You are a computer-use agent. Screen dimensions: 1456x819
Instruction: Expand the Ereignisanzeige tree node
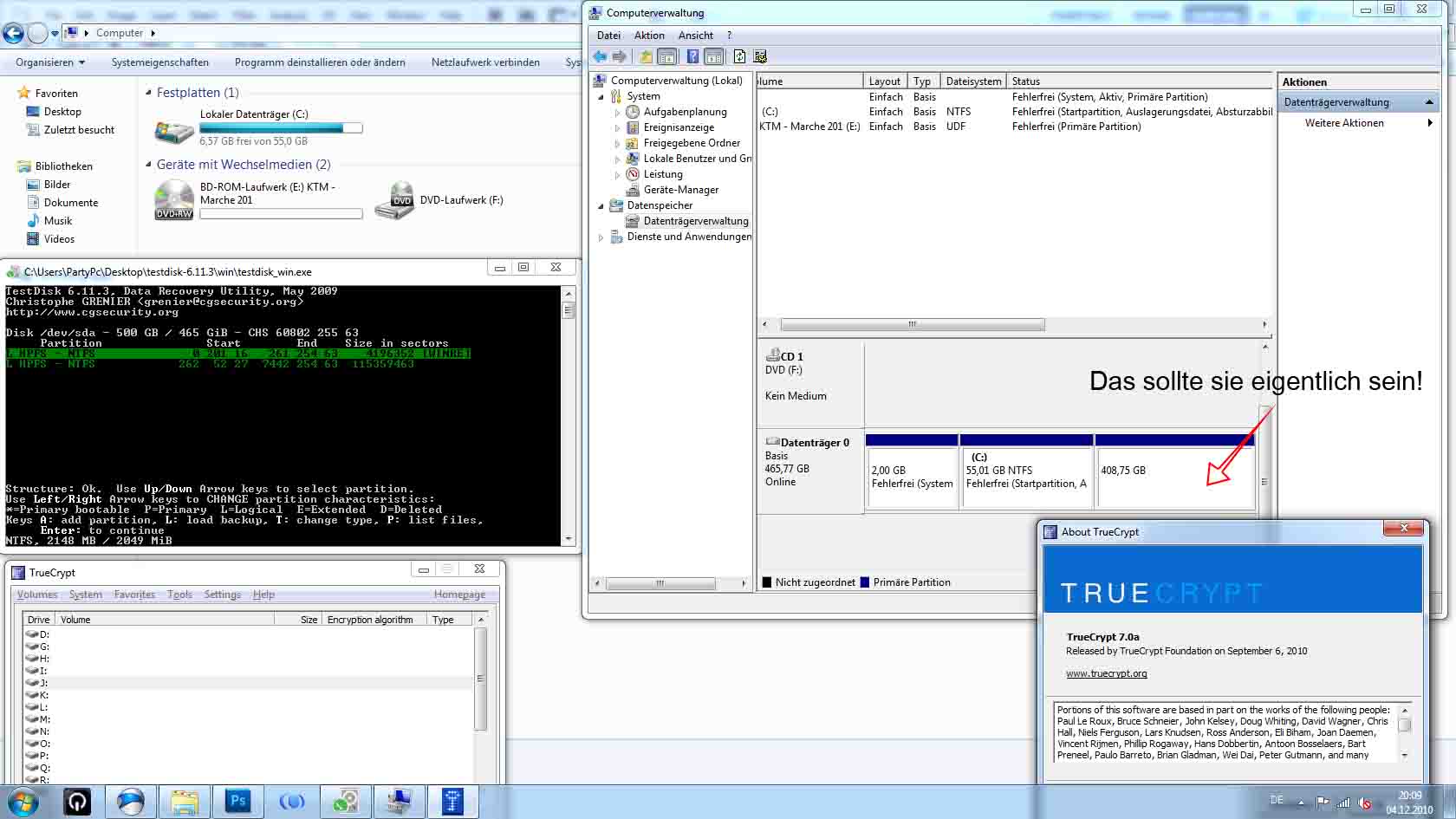617,128
